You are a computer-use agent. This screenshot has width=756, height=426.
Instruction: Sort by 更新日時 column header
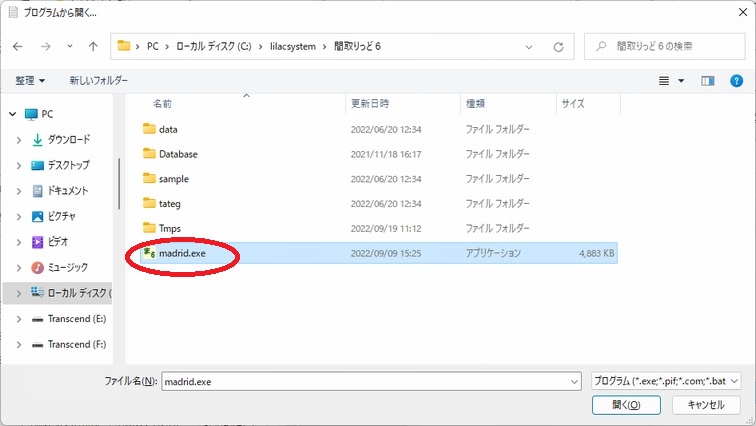tap(370, 104)
